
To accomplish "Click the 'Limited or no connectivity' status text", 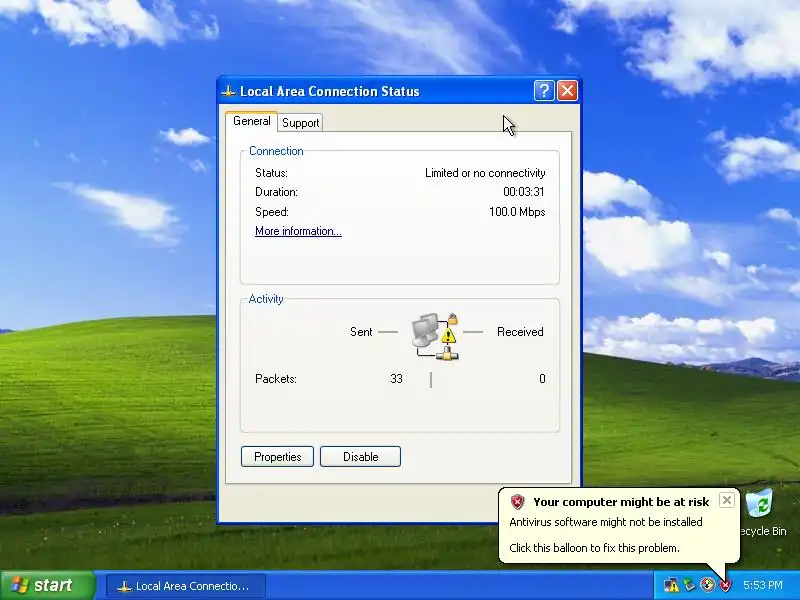I will click(485, 173).
